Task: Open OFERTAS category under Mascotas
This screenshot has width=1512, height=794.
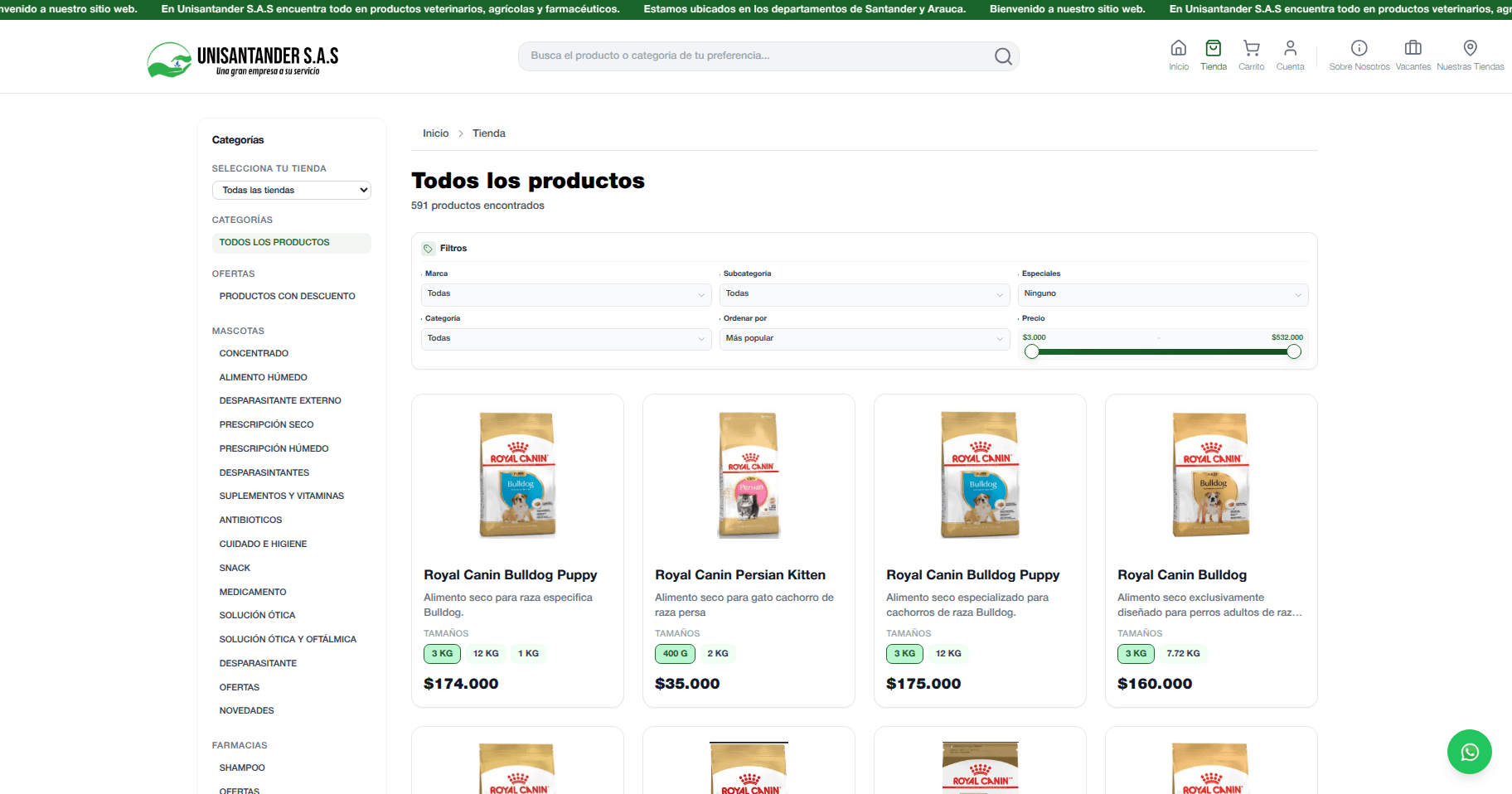Action: click(240, 688)
